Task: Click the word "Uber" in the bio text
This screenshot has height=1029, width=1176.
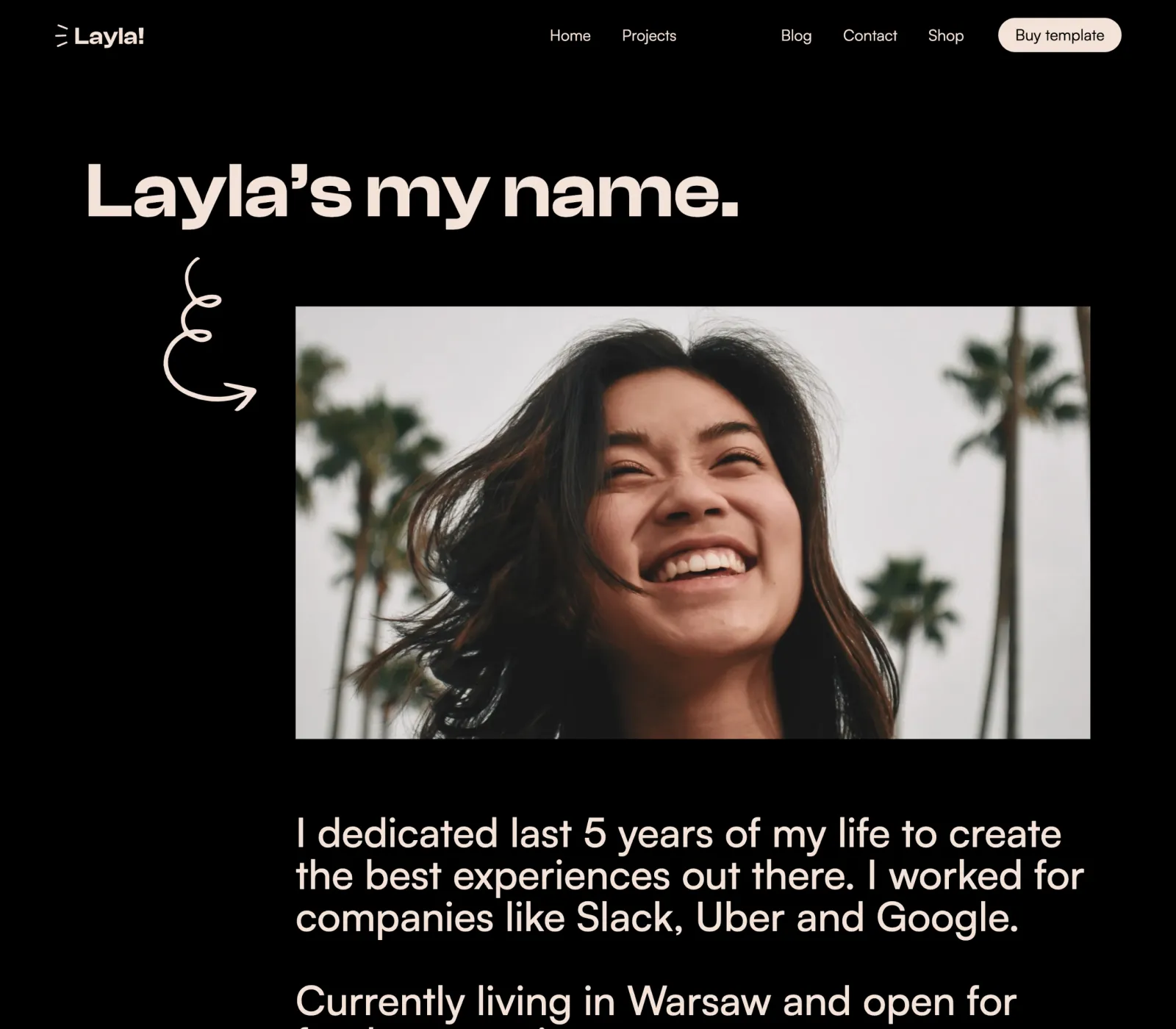Action: (x=740, y=917)
